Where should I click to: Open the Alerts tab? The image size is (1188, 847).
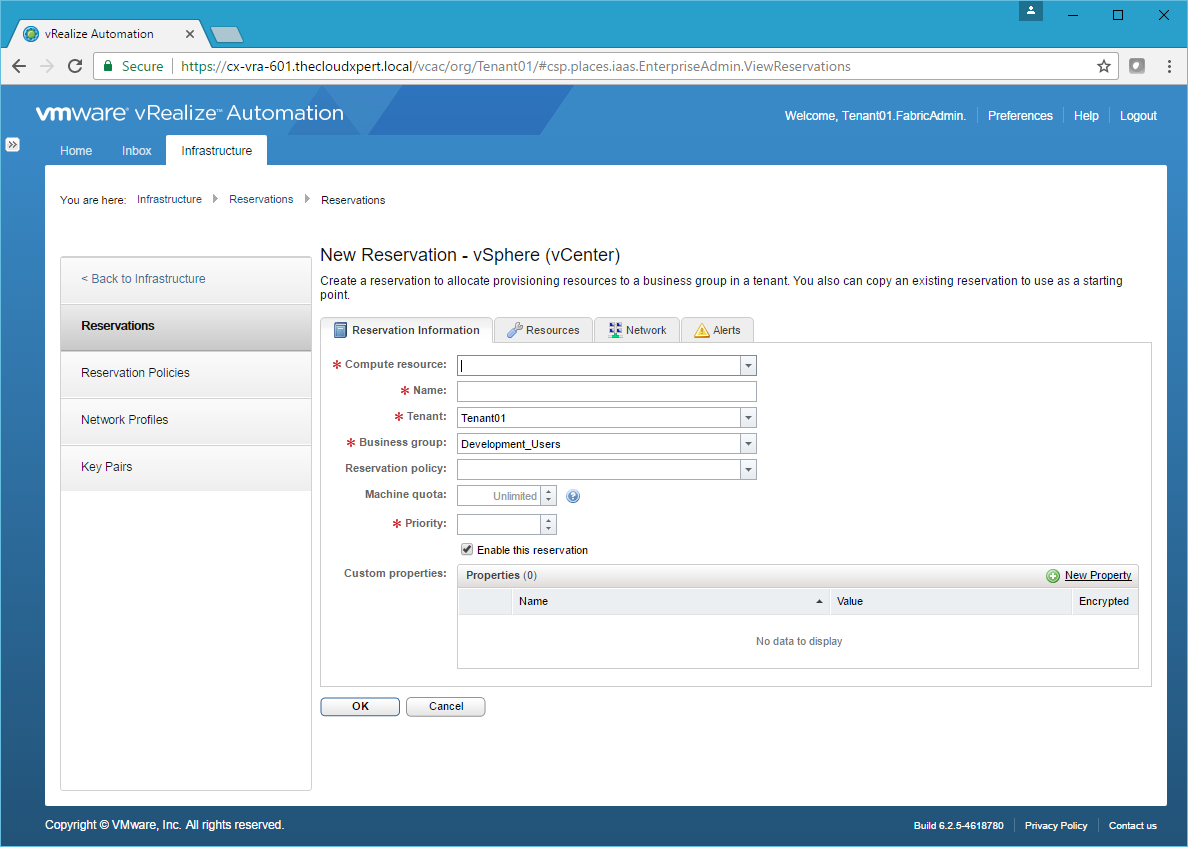717,330
